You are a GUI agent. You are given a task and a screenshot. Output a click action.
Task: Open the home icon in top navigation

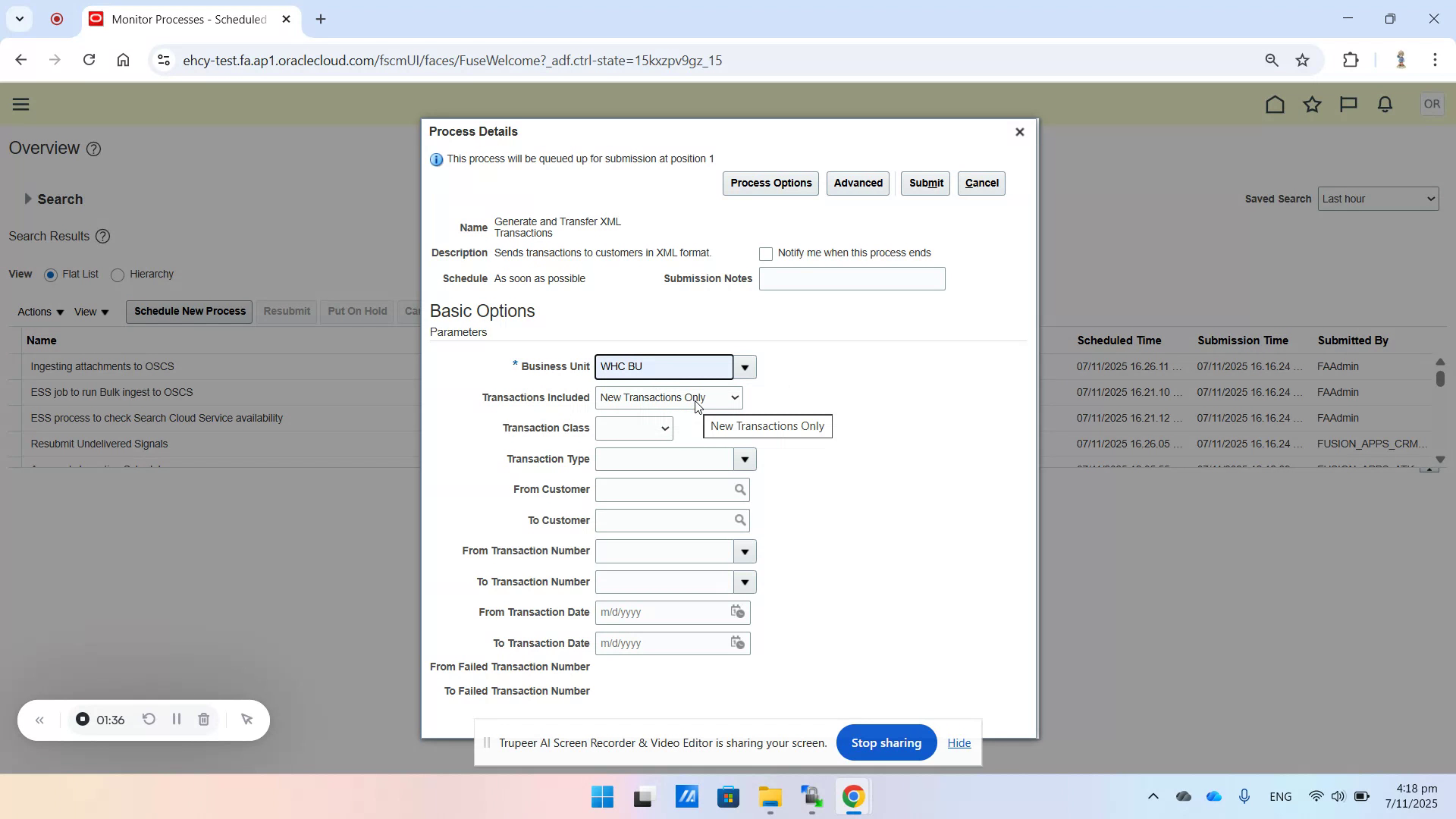click(x=1275, y=104)
